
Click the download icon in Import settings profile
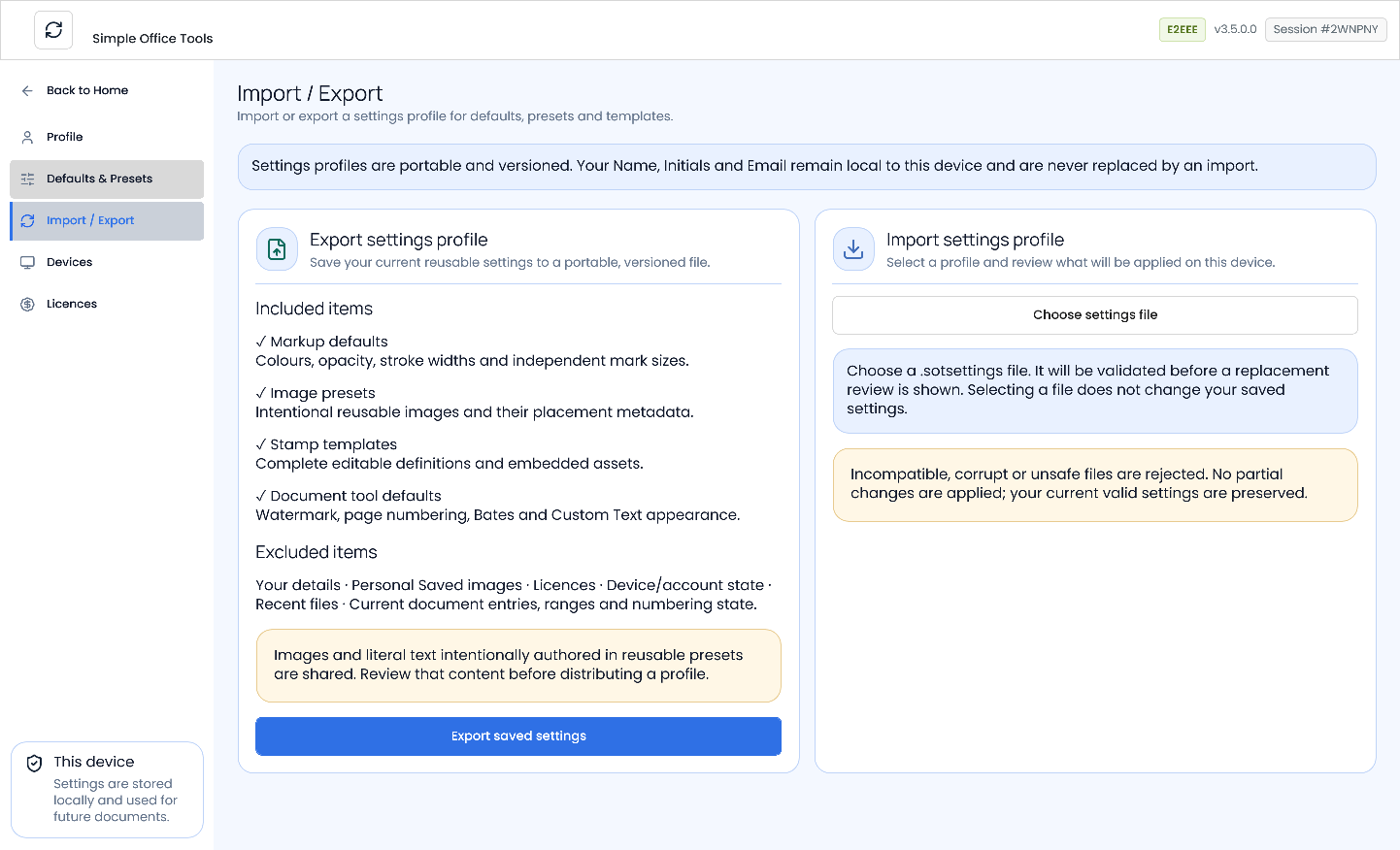coord(853,249)
